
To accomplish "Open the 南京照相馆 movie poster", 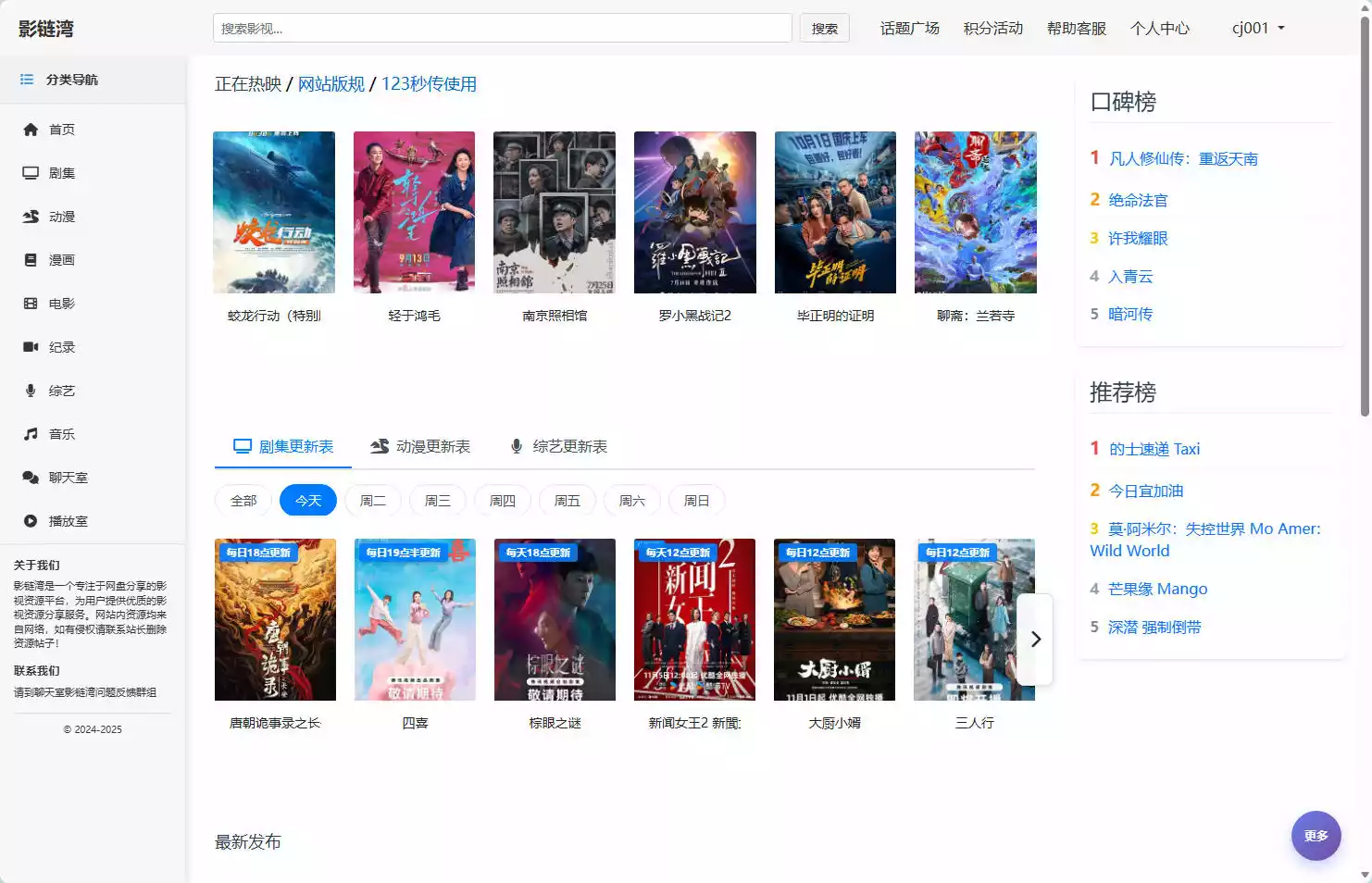I will (x=555, y=212).
